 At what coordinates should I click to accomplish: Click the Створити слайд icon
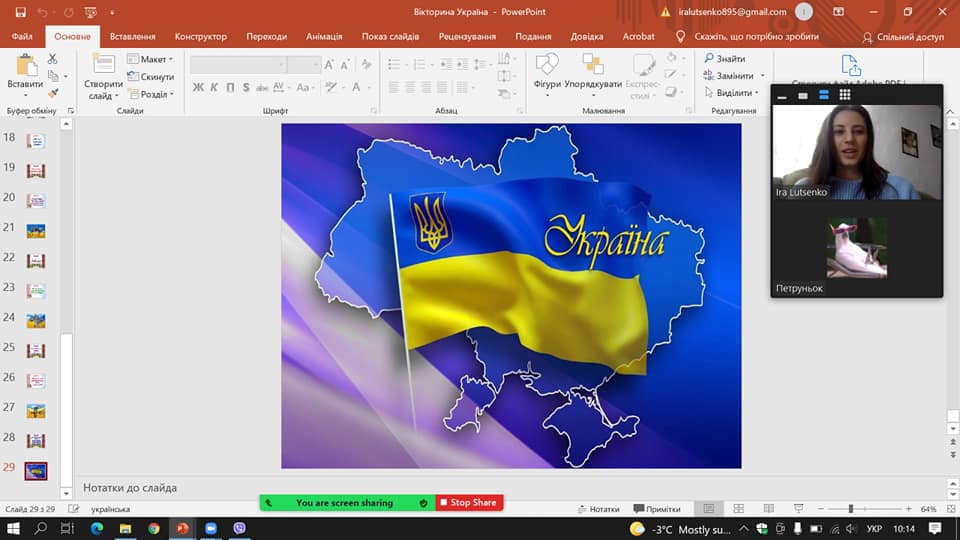(103, 64)
